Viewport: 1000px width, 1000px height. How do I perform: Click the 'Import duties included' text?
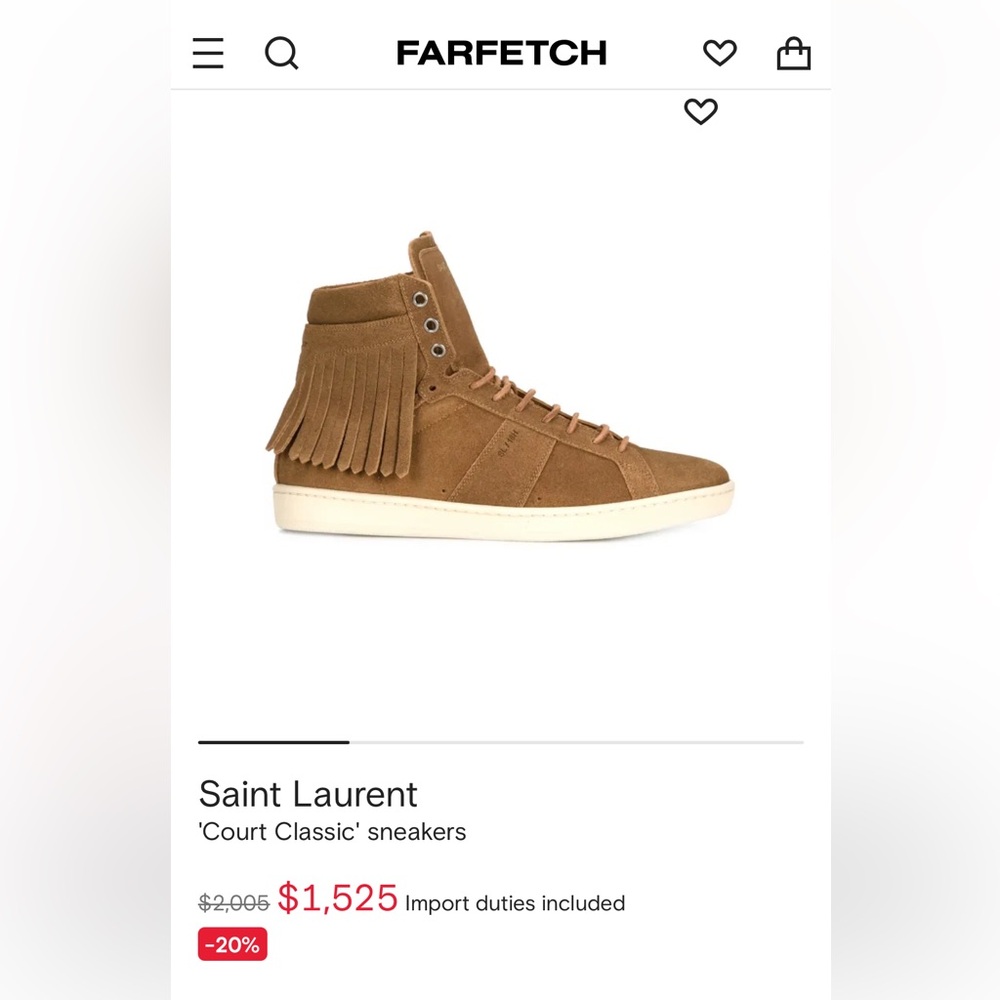tap(513, 902)
